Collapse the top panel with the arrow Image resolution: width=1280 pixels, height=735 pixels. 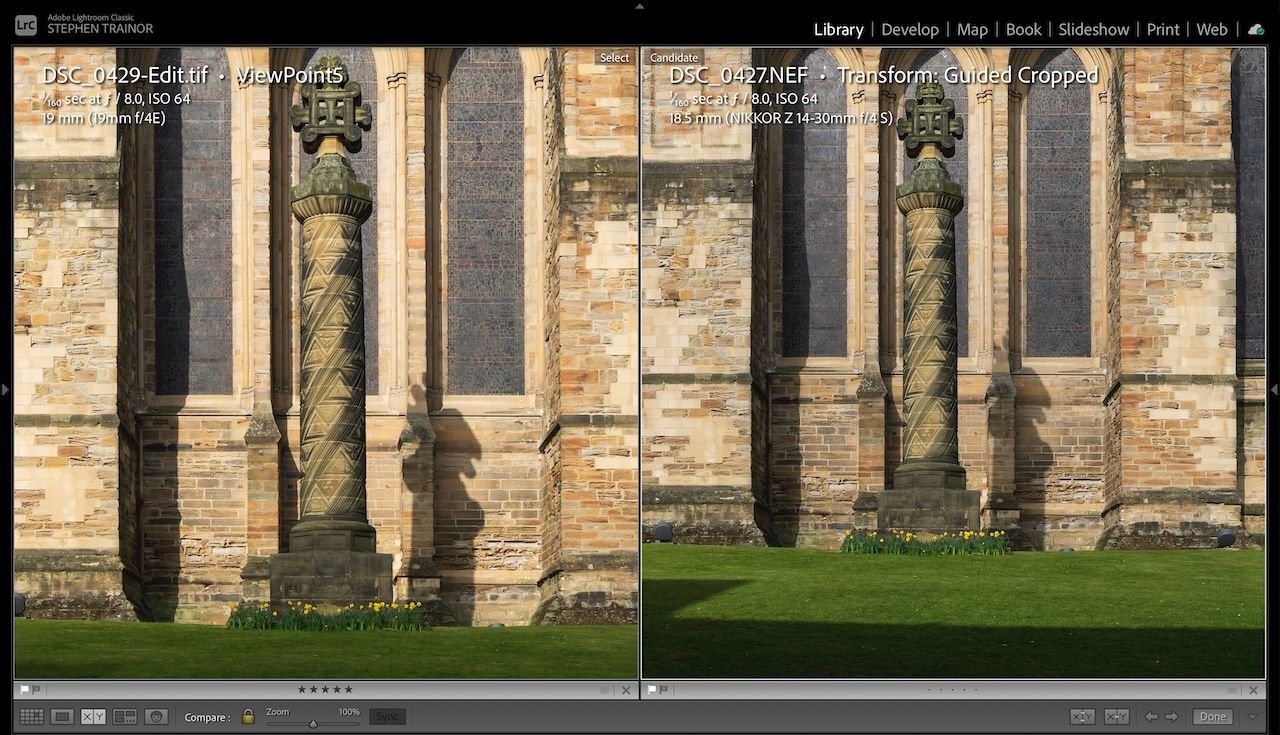[x=639, y=6]
